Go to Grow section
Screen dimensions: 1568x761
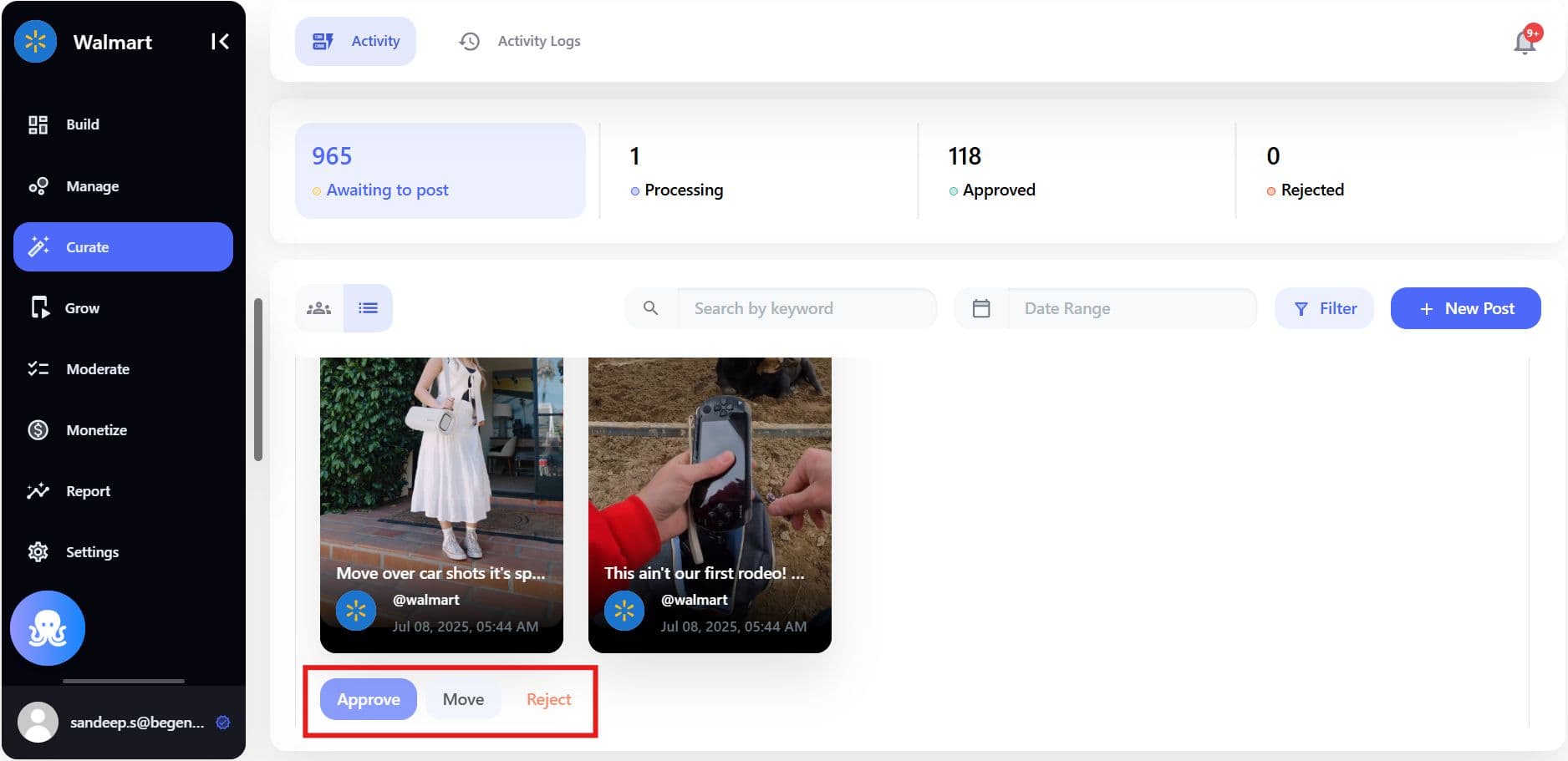click(x=123, y=307)
